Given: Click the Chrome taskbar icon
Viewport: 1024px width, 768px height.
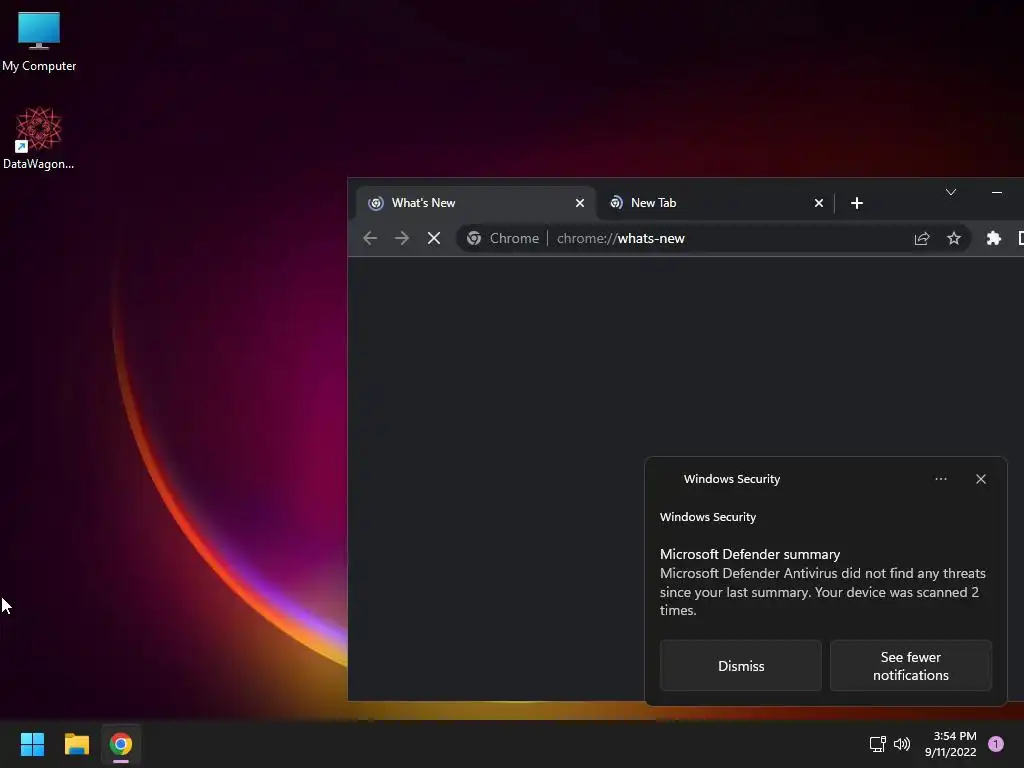Looking at the screenshot, I should point(121,744).
